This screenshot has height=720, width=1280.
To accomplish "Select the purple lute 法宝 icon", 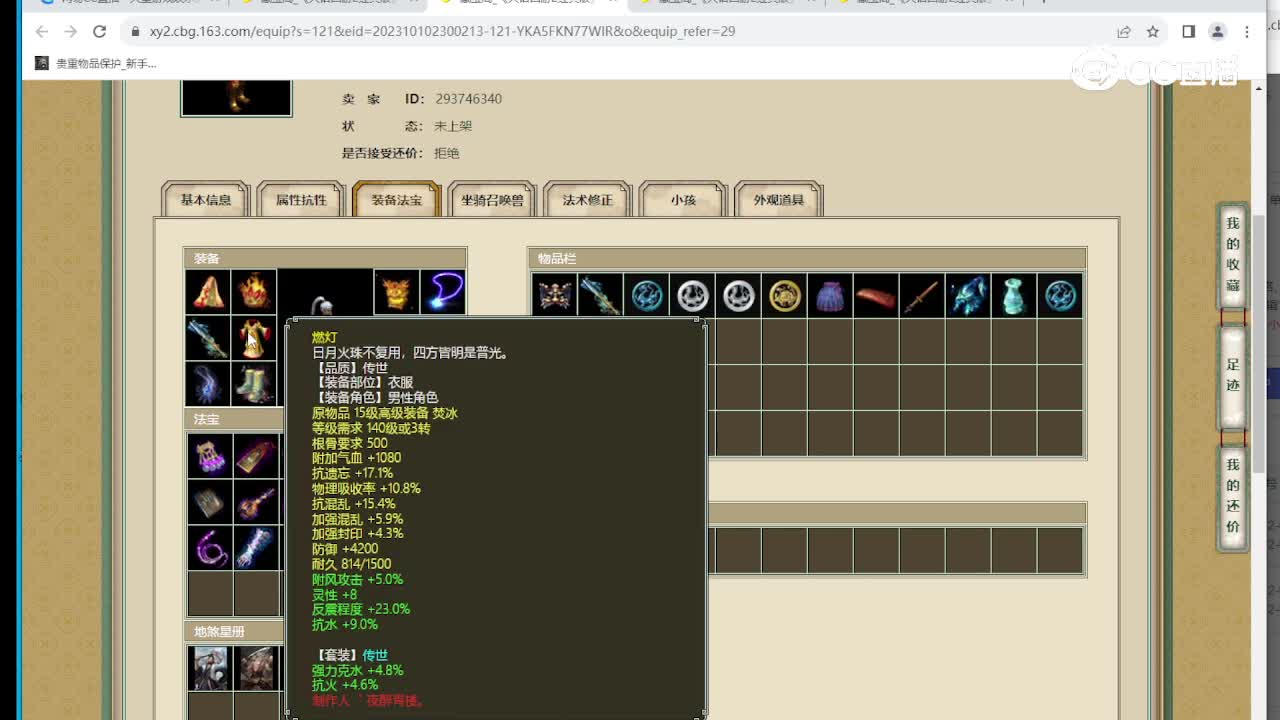I will [257, 501].
